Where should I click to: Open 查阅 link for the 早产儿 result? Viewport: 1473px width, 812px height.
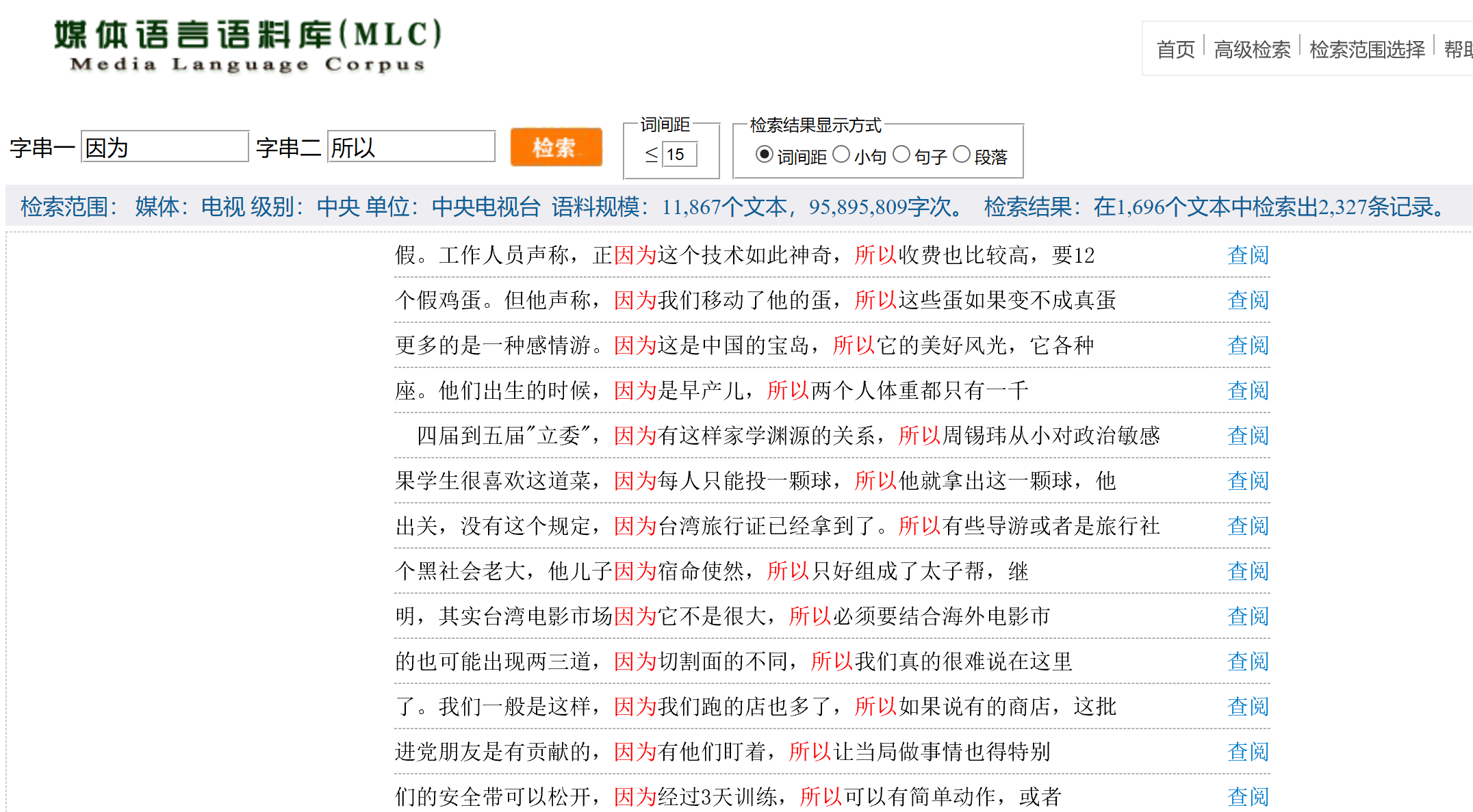coord(1248,391)
